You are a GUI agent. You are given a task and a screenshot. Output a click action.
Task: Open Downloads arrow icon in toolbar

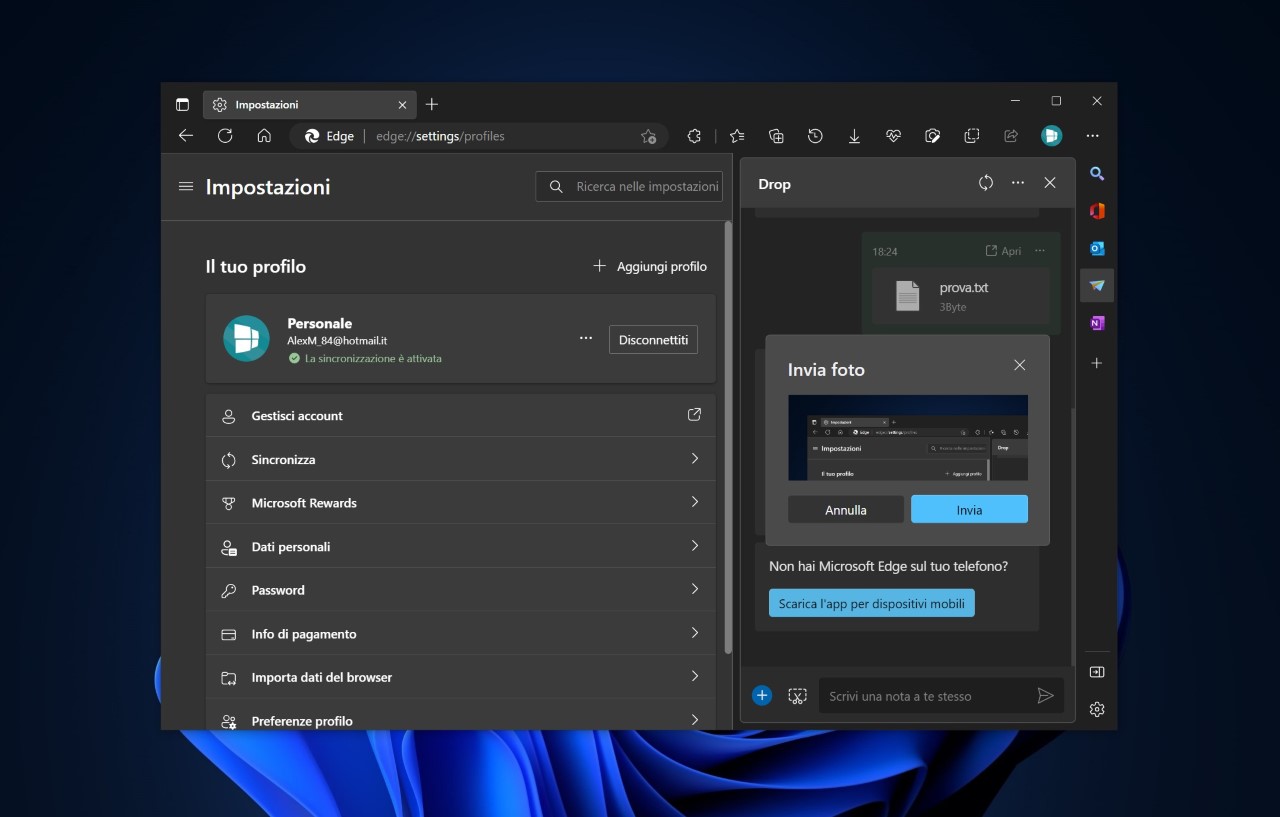point(854,136)
